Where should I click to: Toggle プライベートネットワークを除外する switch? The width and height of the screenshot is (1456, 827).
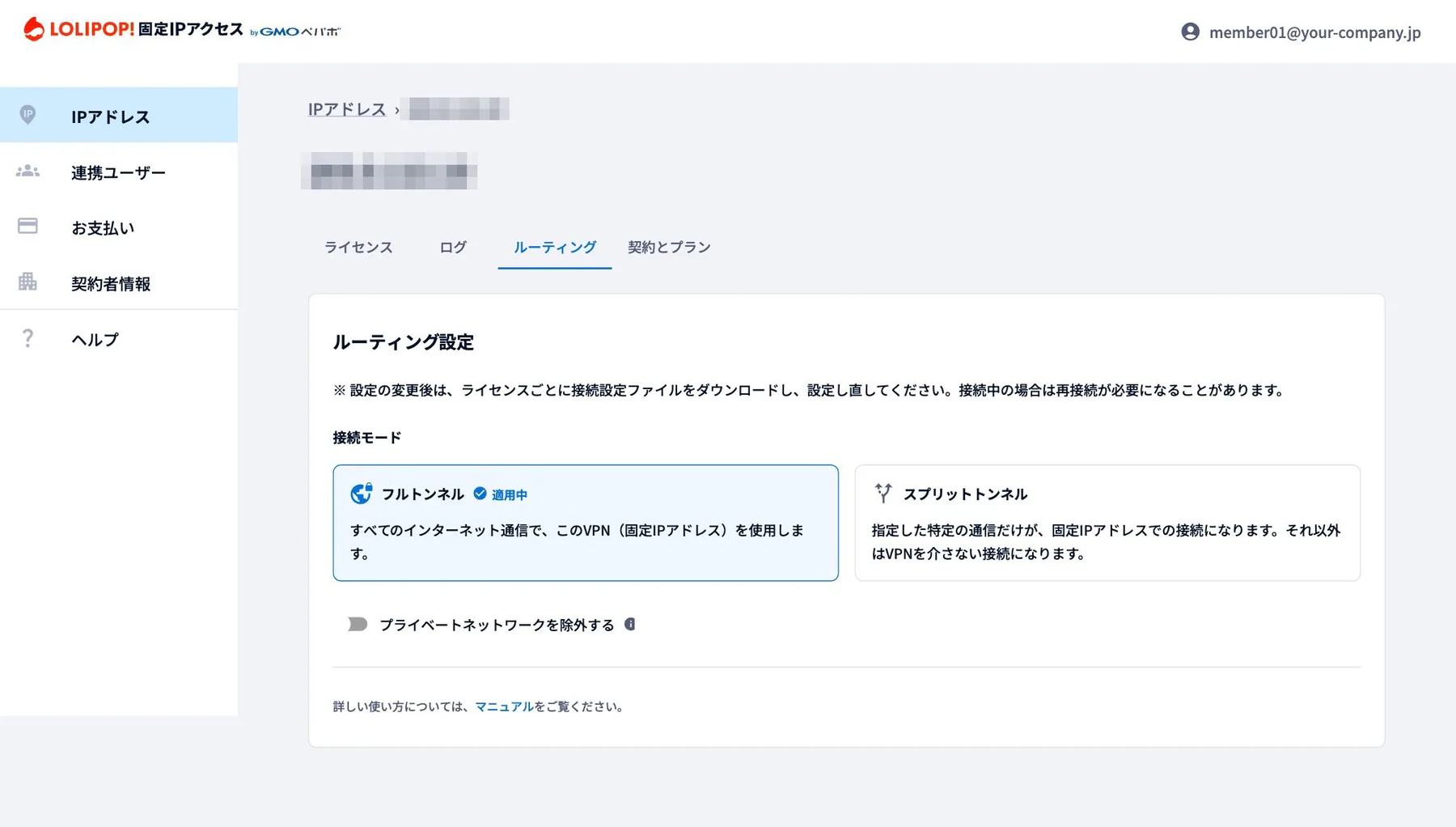coord(358,624)
